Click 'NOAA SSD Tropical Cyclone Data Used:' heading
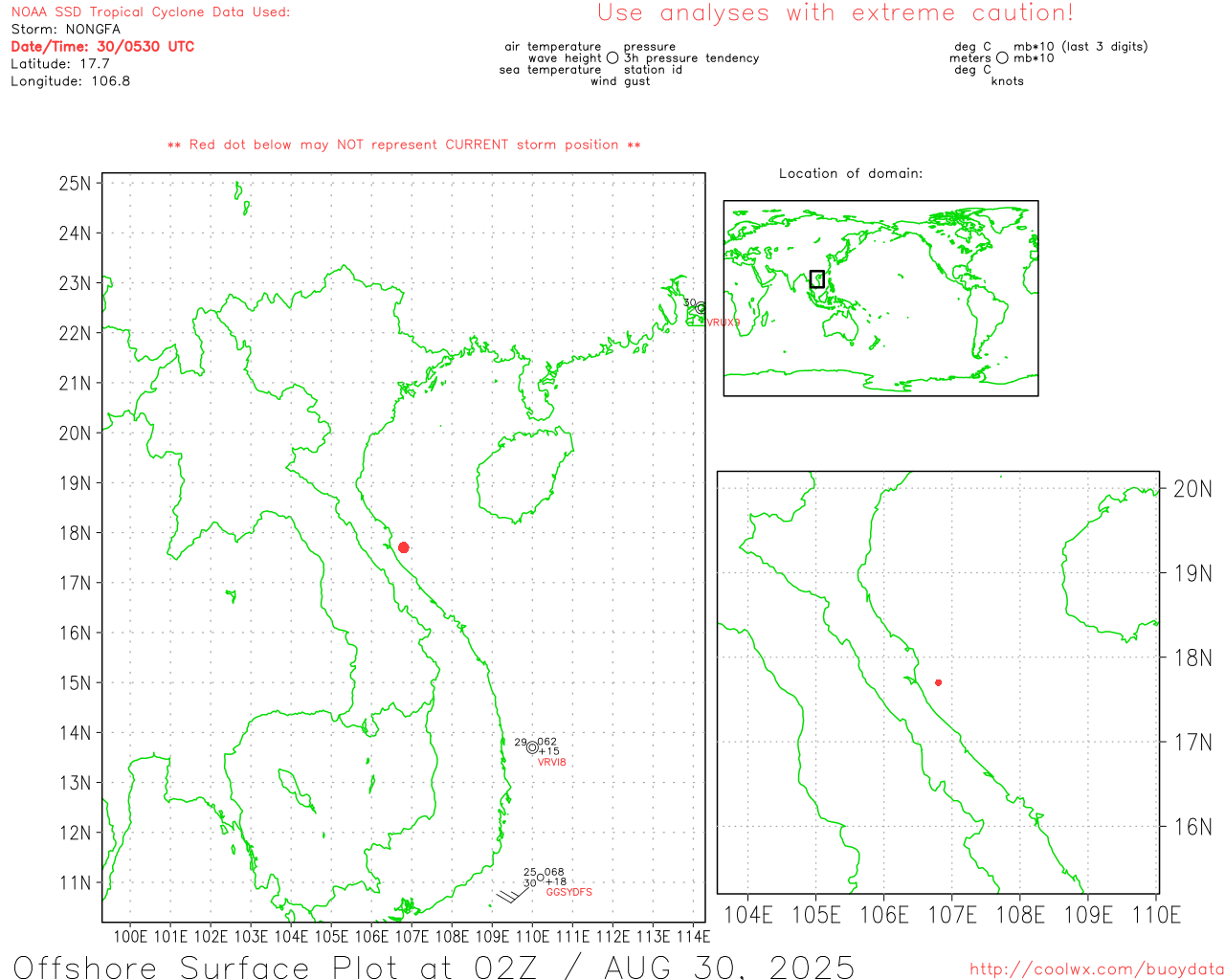 (150, 12)
